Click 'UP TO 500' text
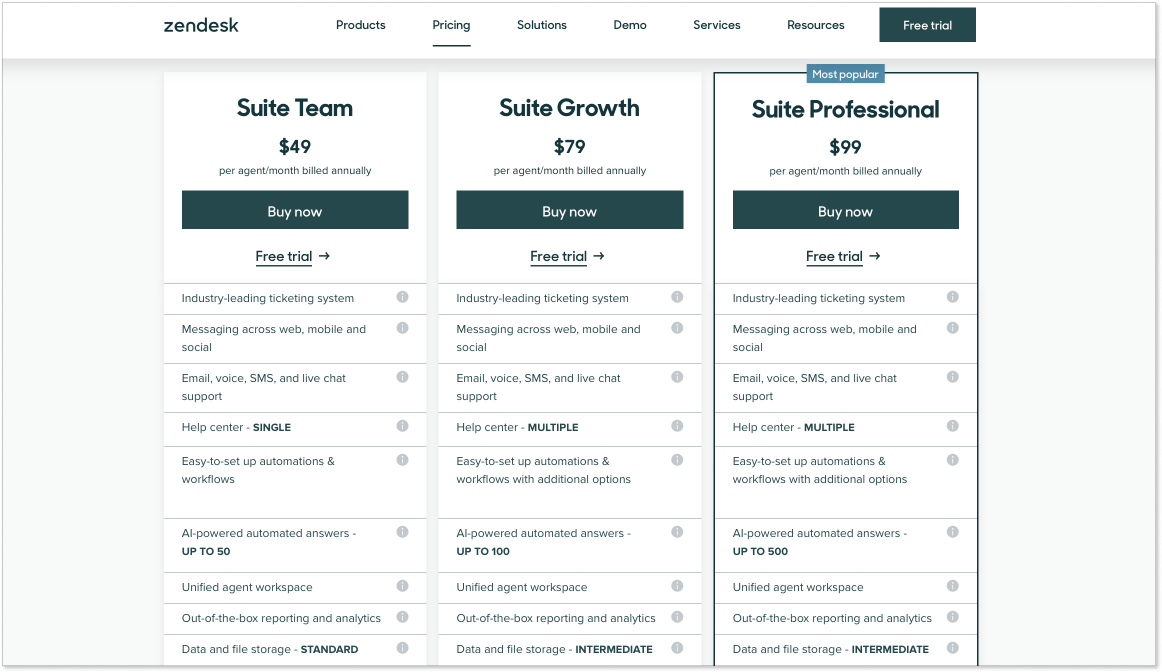The image size is (1162, 672). coord(760,551)
